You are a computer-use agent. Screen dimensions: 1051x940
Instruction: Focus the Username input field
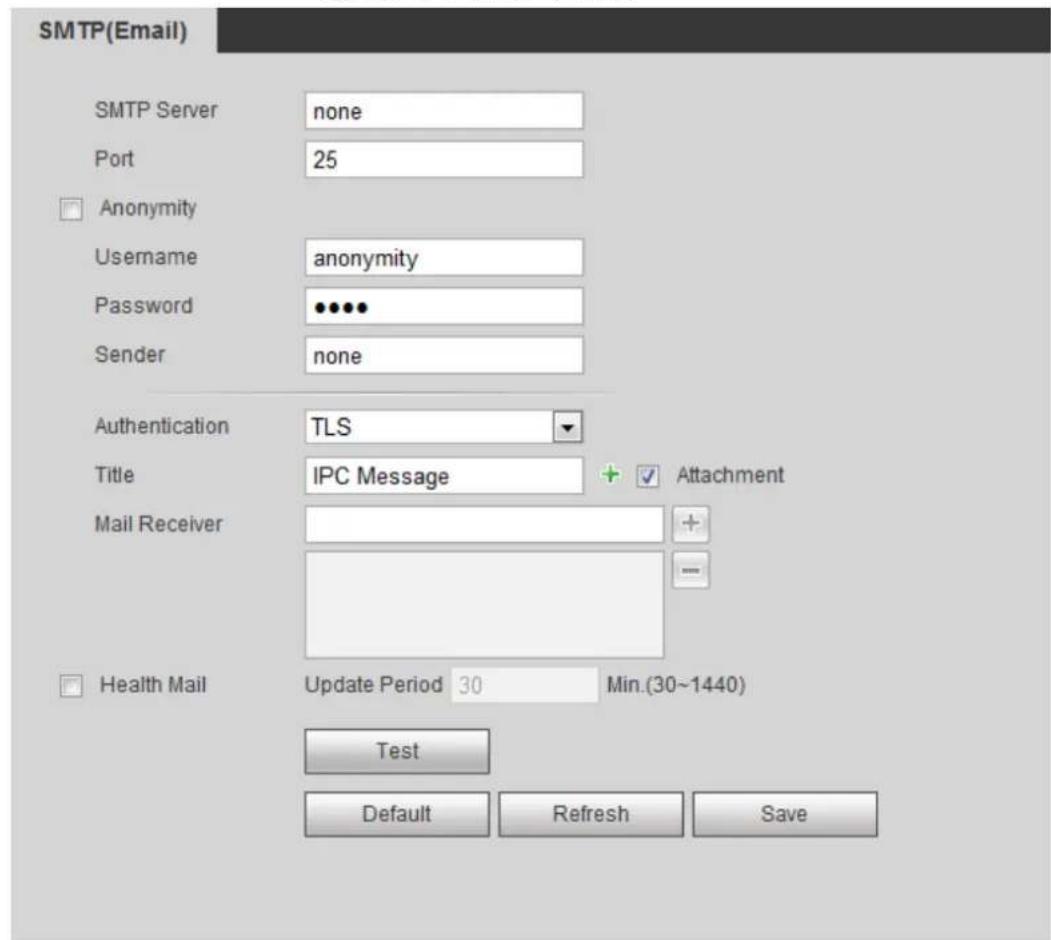click(x=444, y=257)
